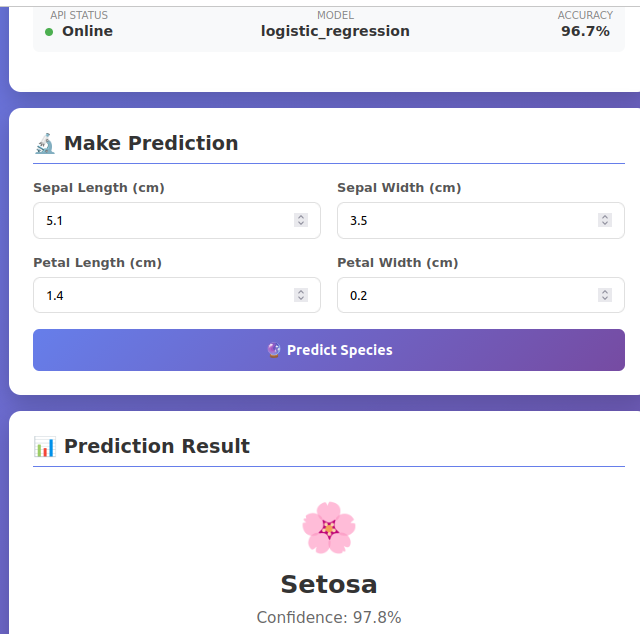Increase Sepal Length with the up arrow
This screenshot has width=640, height=634.
[301, 217]
